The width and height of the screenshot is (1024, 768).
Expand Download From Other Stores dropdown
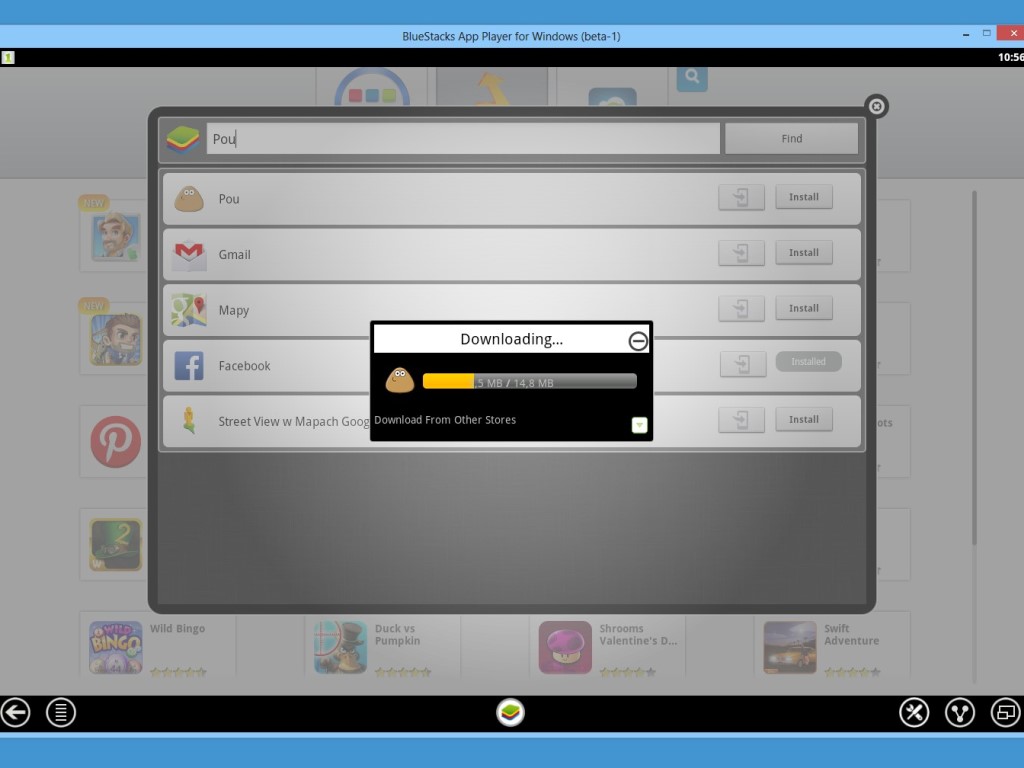point(639,425)
